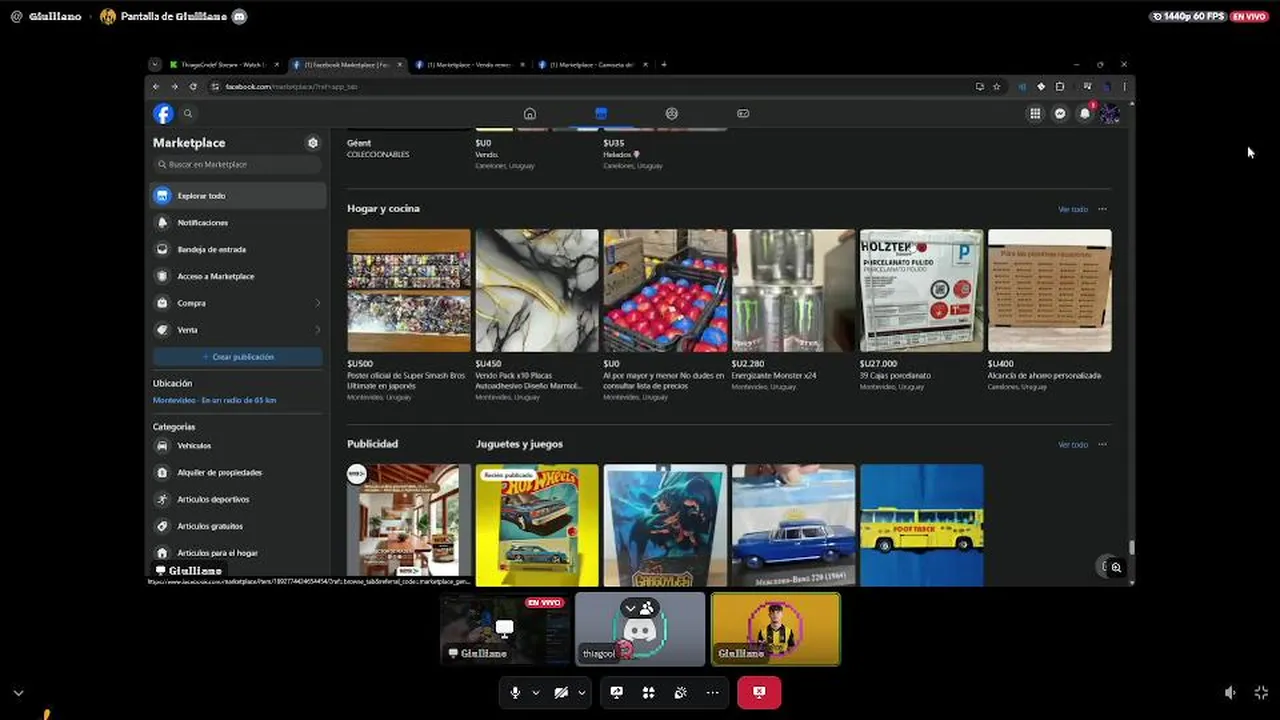Image resolution: width=1280 pixels, height=720 pixels.
Task: Toggle participants list on thiagool tile
Action: click(639, 608)
